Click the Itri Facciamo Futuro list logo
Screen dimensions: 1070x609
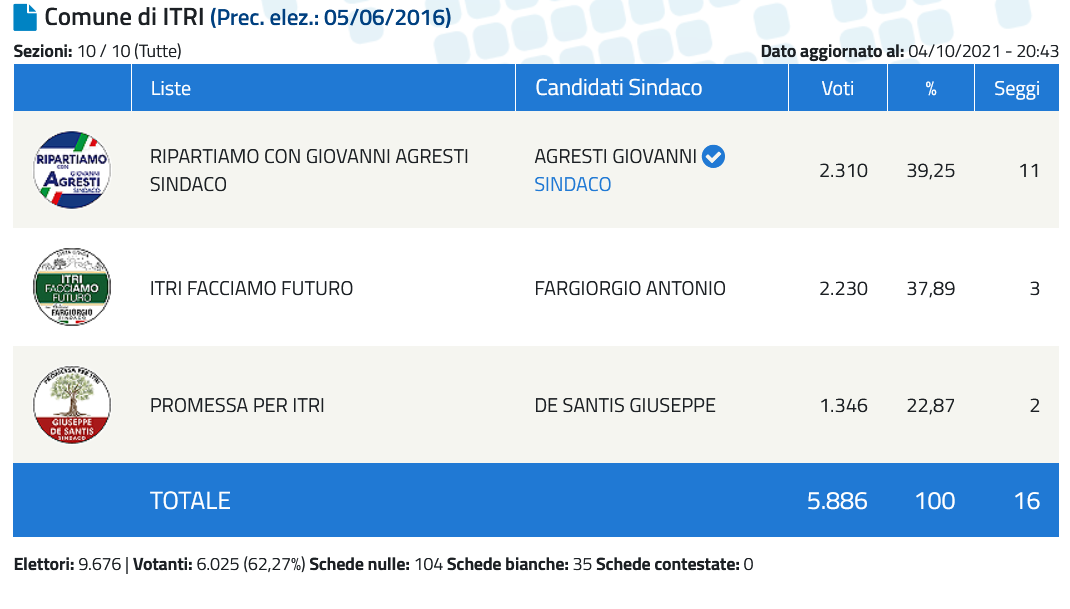[x=72, y=287]
